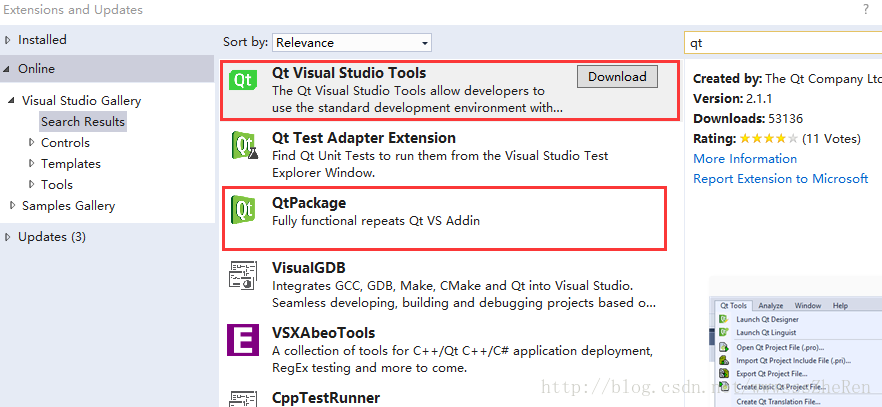
Task: Click the VSXAbeoTools purple E icon
Action: click(243, 340)
